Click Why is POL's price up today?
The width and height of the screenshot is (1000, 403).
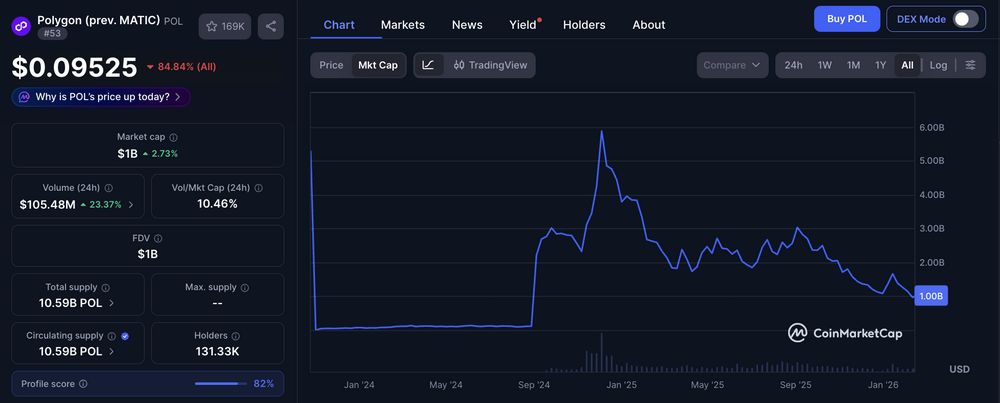tap(102, 97)
